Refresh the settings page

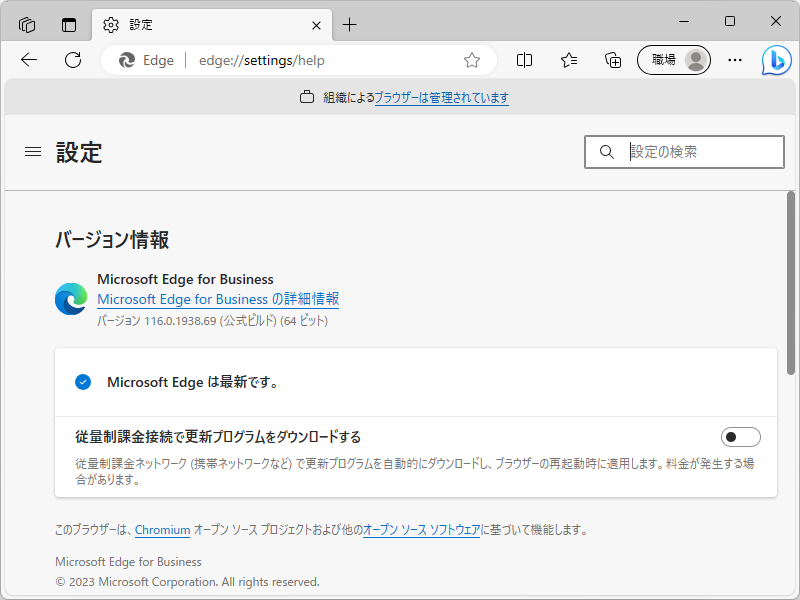73,60
